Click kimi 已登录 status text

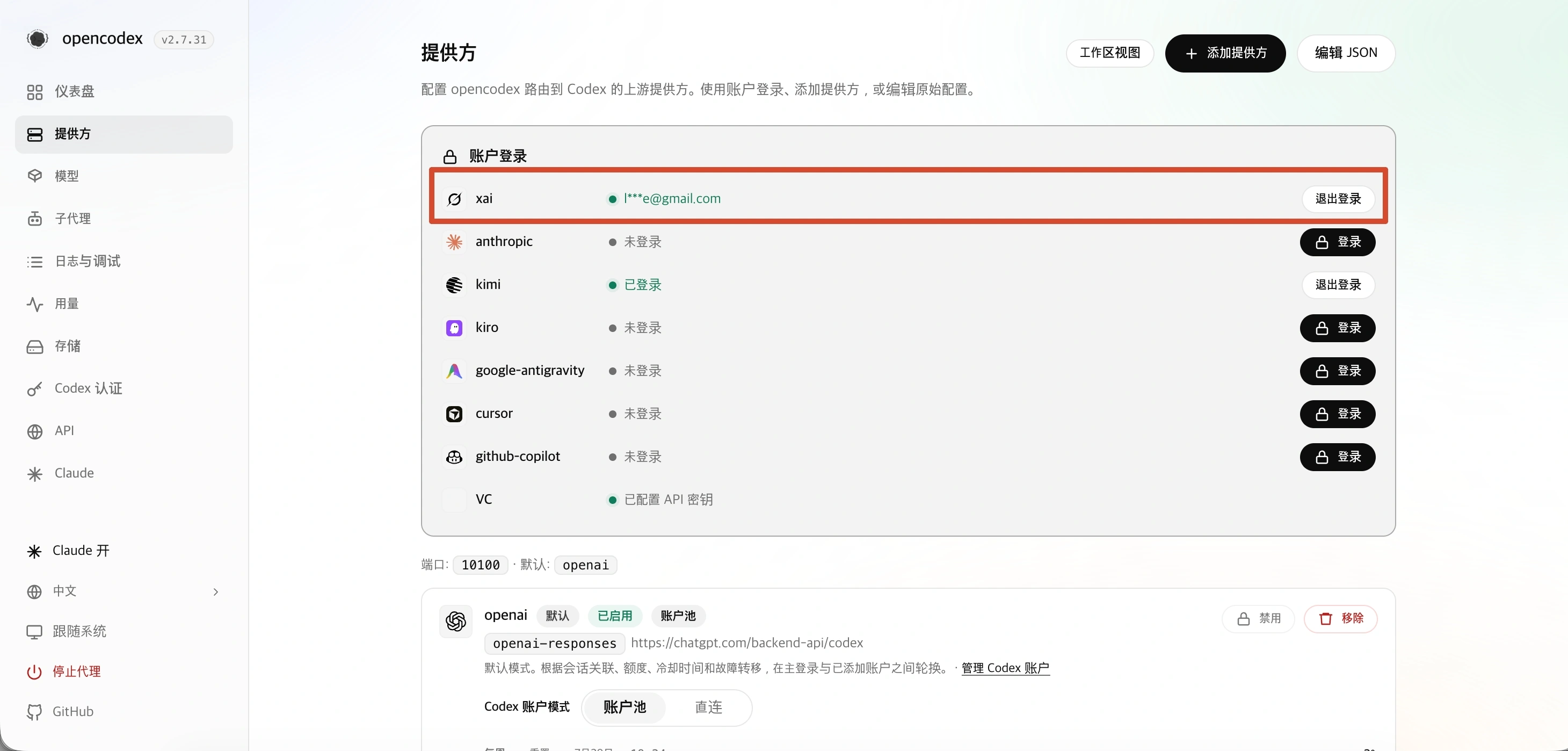tap(643, 285)
